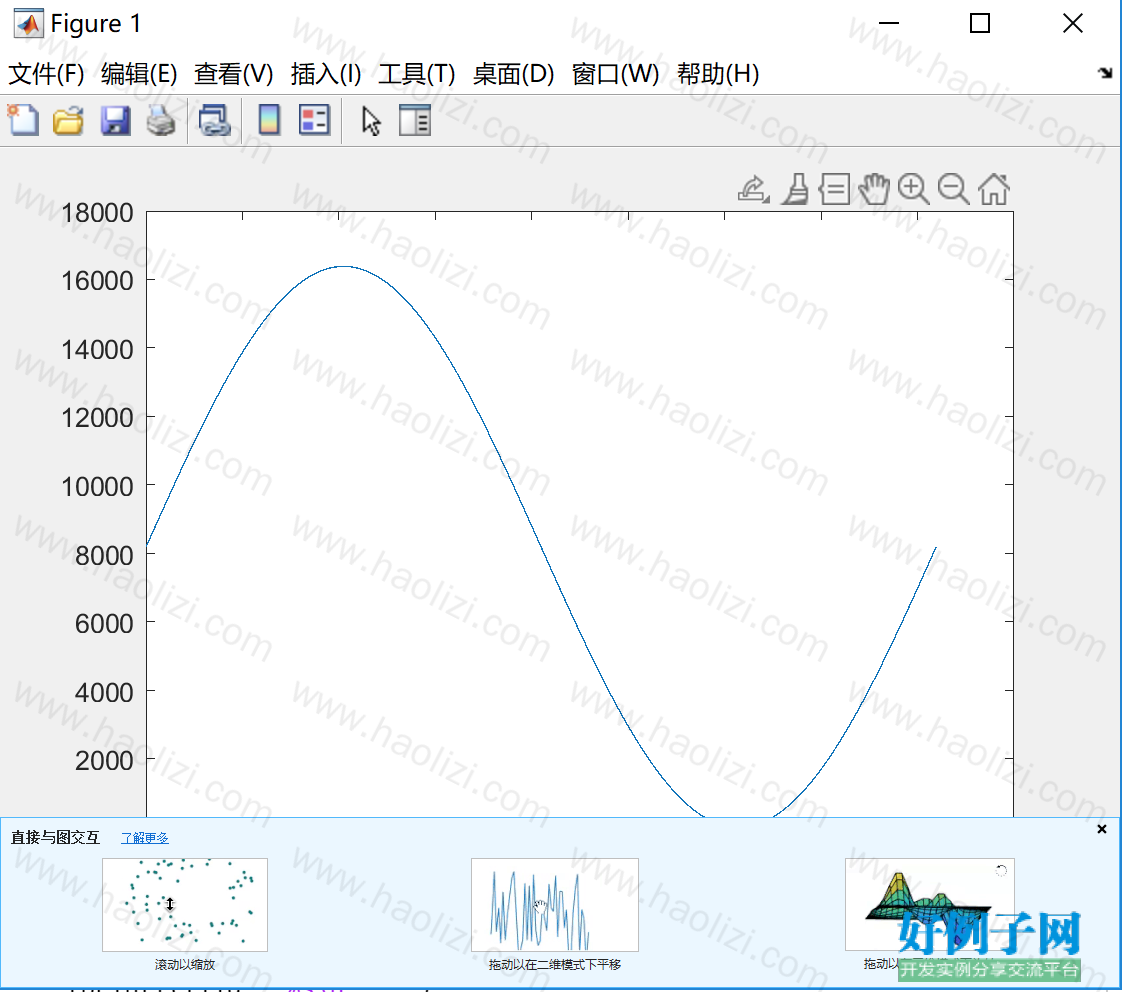Image resolution: width=1122 pixels, height=992 pixels.
Task: Activate the zoom out magnifier
Action: tap(954, 190)
